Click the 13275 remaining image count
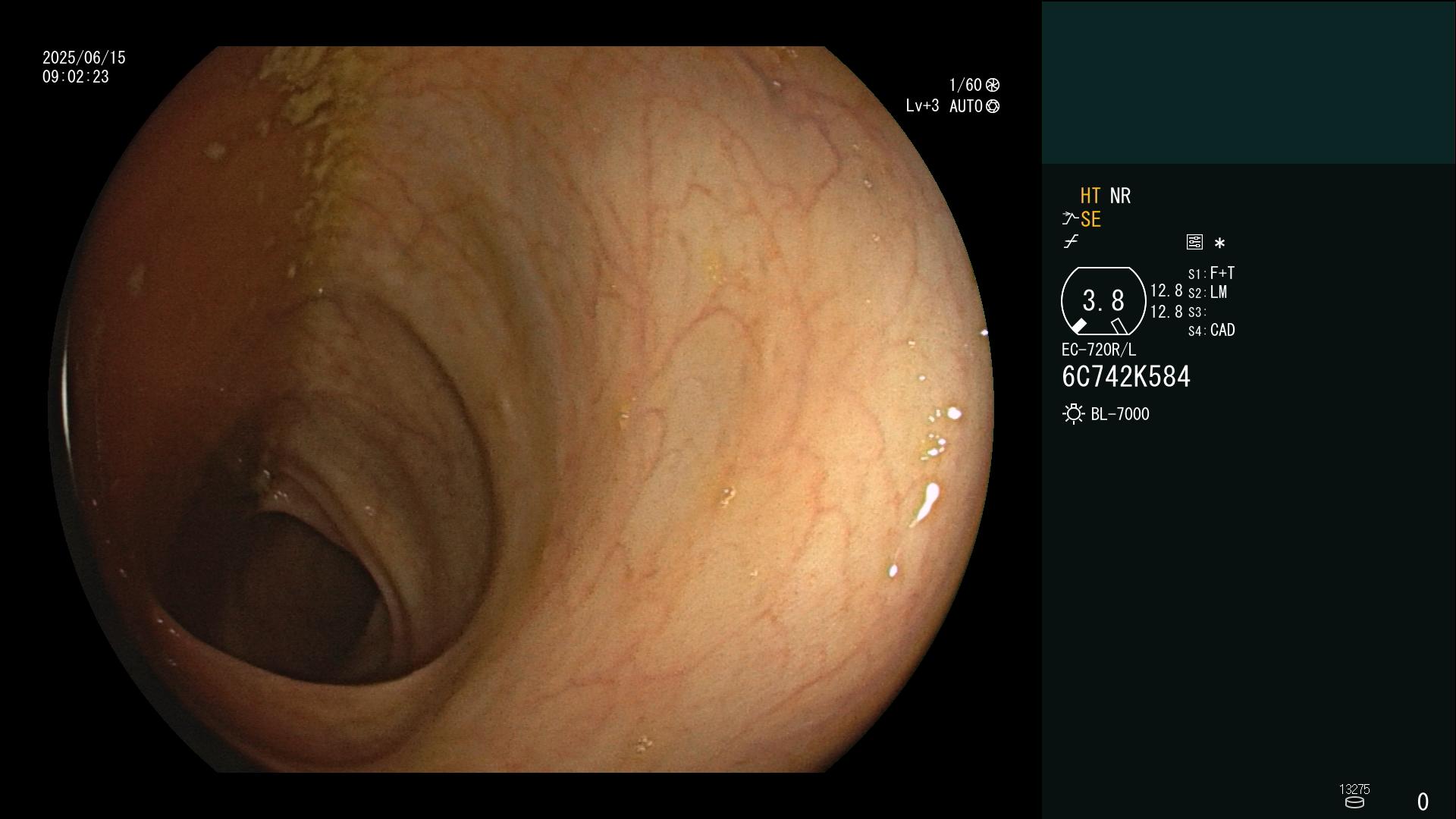 (1354, 789)
